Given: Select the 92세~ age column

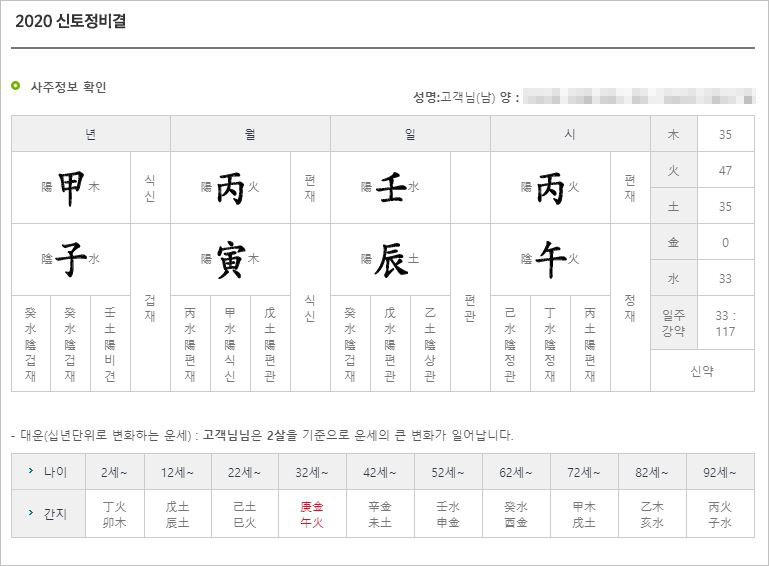Looking at the screenshot, I should pos(720,472).
